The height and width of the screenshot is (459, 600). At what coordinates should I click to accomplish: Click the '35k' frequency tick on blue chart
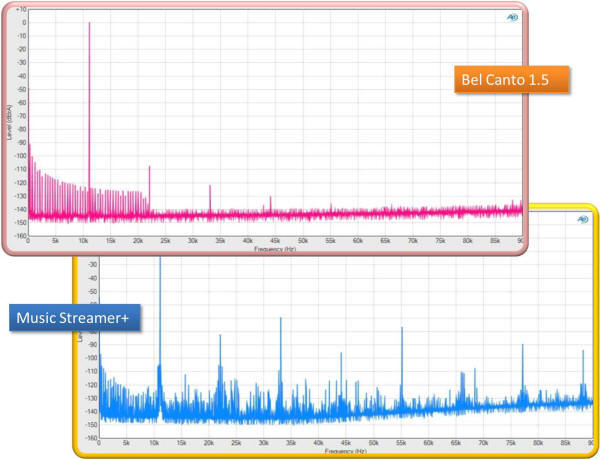click(x=291, y=443)
